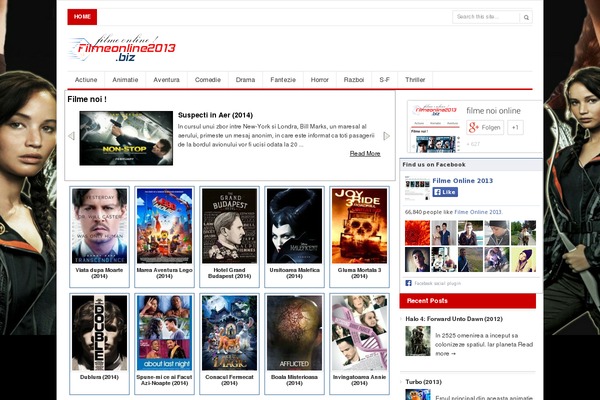The image size is (600, 400).
Task: Click the Read More link
Action: point(365,153)
